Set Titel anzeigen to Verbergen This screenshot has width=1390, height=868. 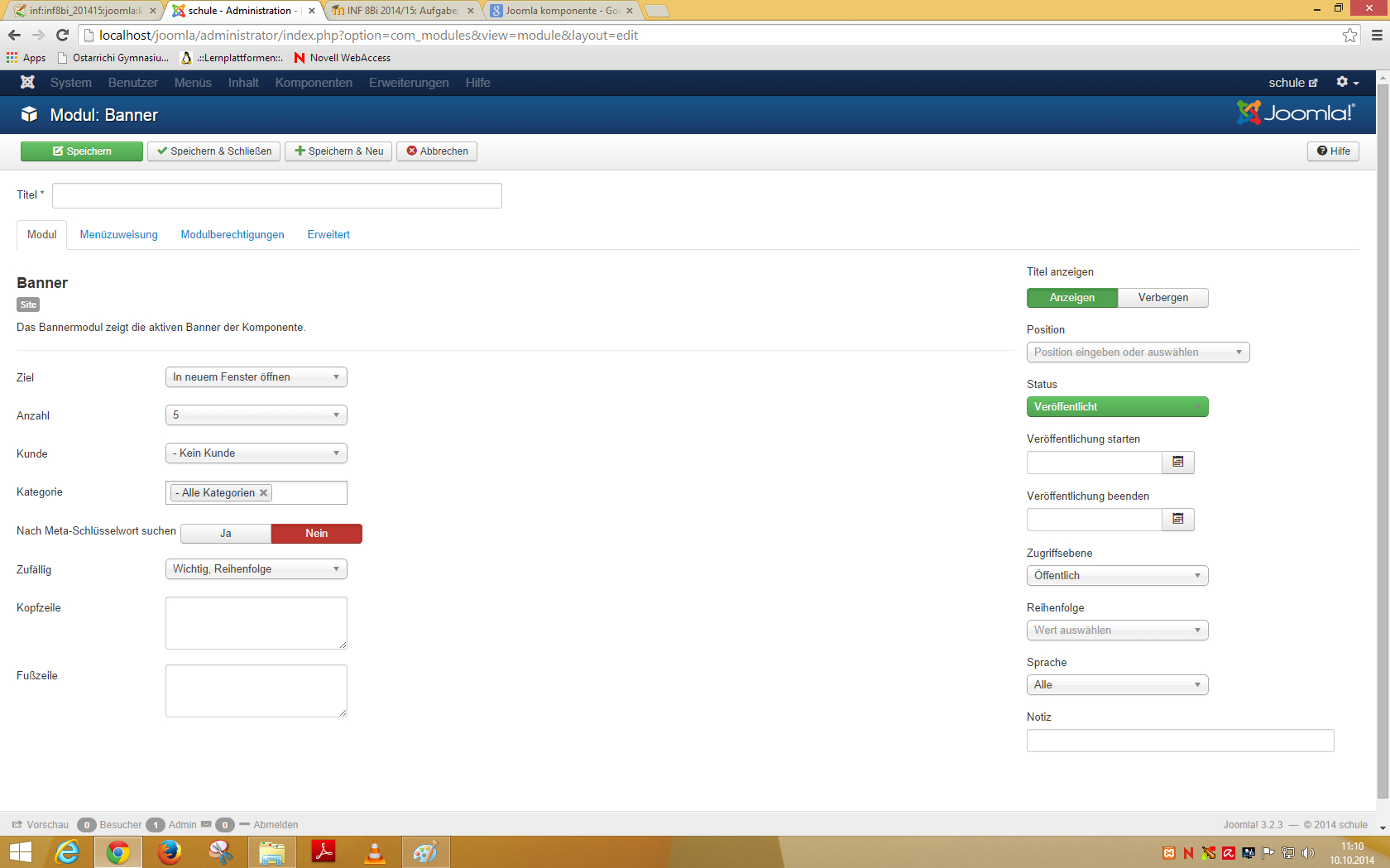click(x=1162, y=298)
